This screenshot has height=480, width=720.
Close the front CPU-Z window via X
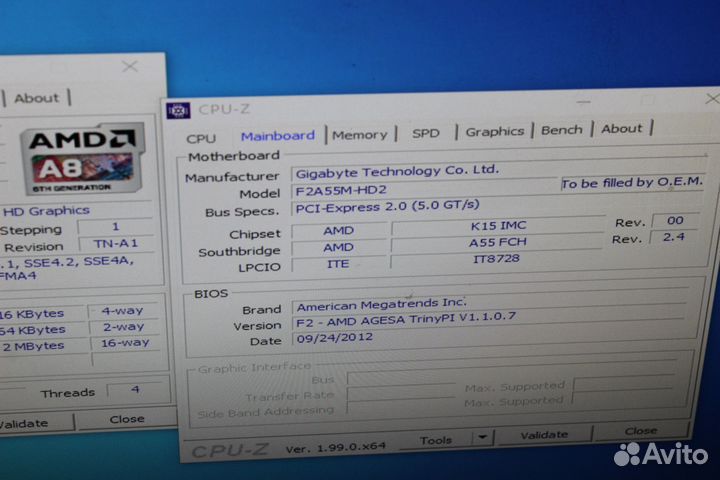point(713,99)
